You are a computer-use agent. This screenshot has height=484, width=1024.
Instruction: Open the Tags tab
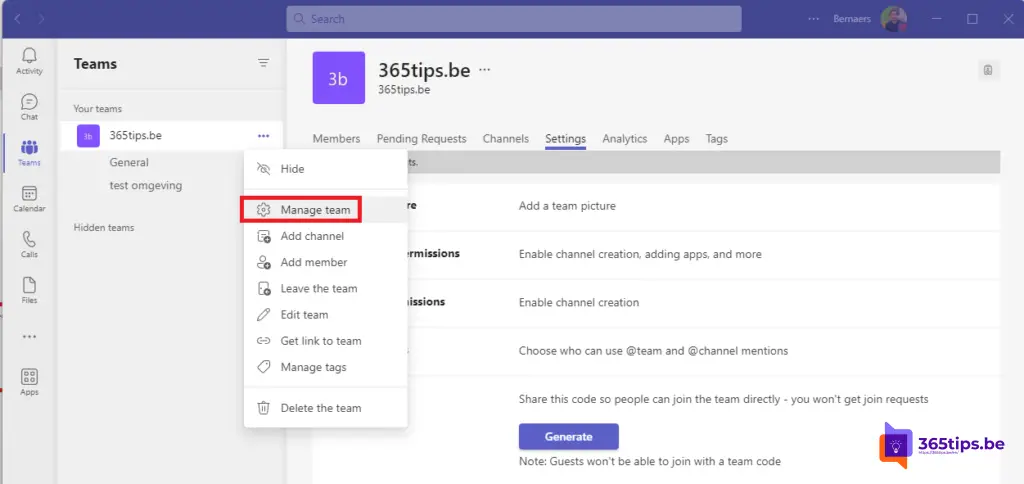[716, 138]
